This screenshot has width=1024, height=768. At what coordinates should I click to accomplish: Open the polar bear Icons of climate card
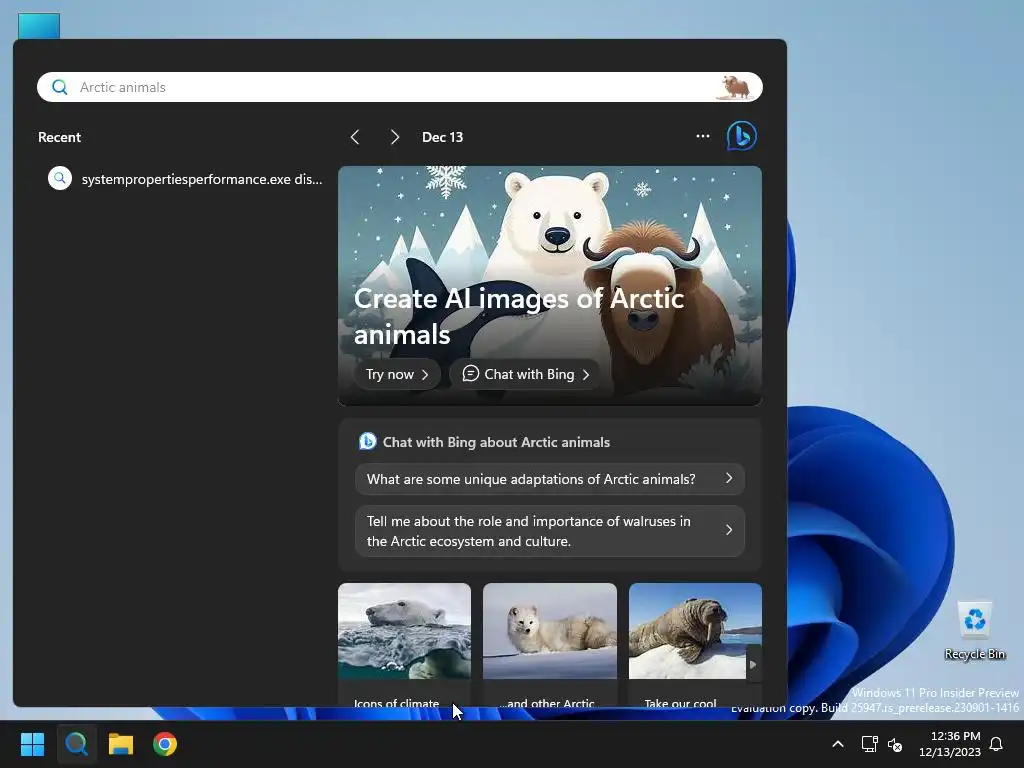coord(404,645)
